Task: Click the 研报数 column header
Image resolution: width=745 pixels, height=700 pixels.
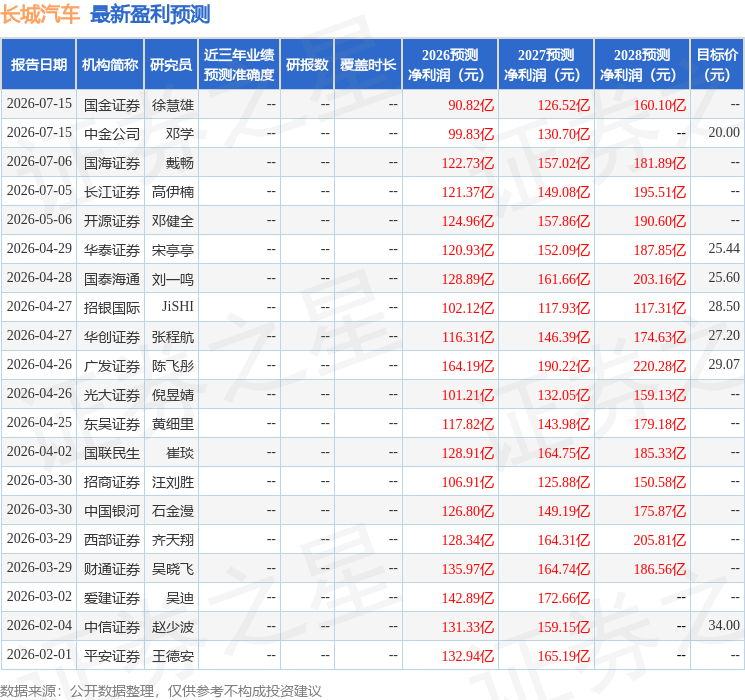Action: pyautogui.click(x=307, y=65)
